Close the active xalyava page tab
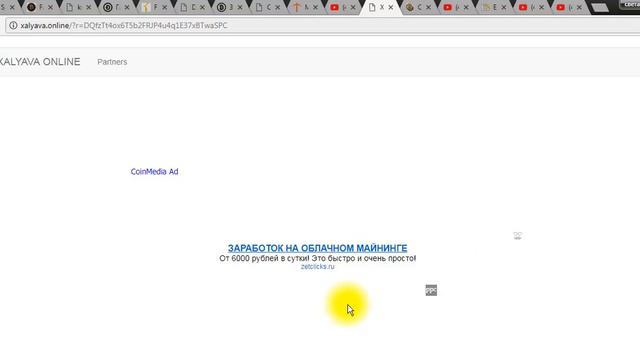 [391, 7]
